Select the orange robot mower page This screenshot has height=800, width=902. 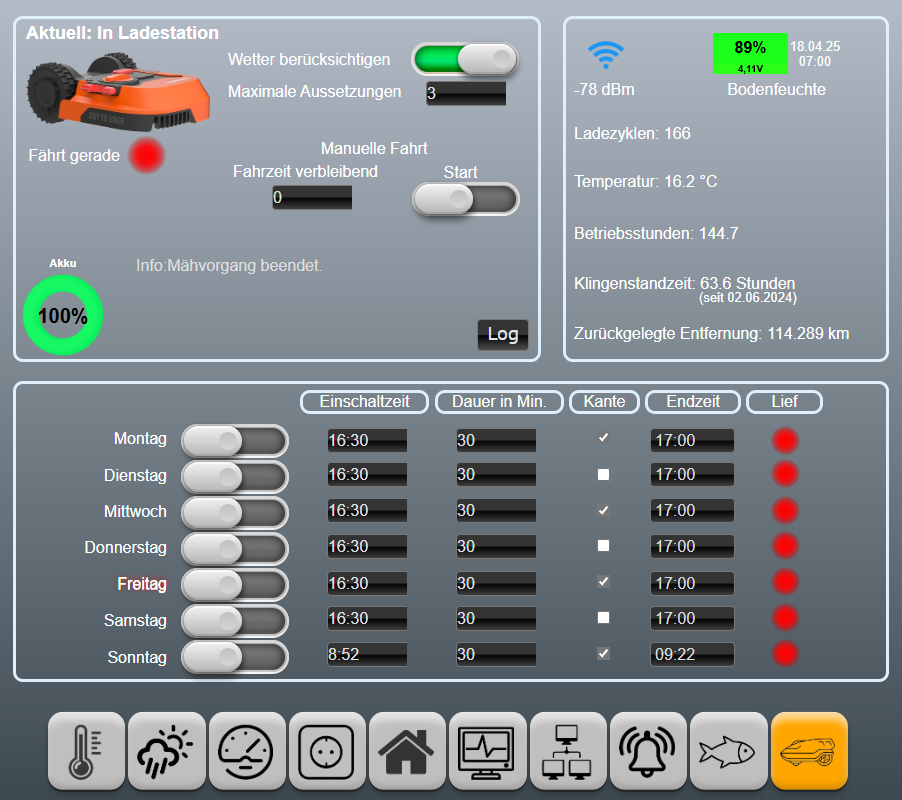pos(809,751)
